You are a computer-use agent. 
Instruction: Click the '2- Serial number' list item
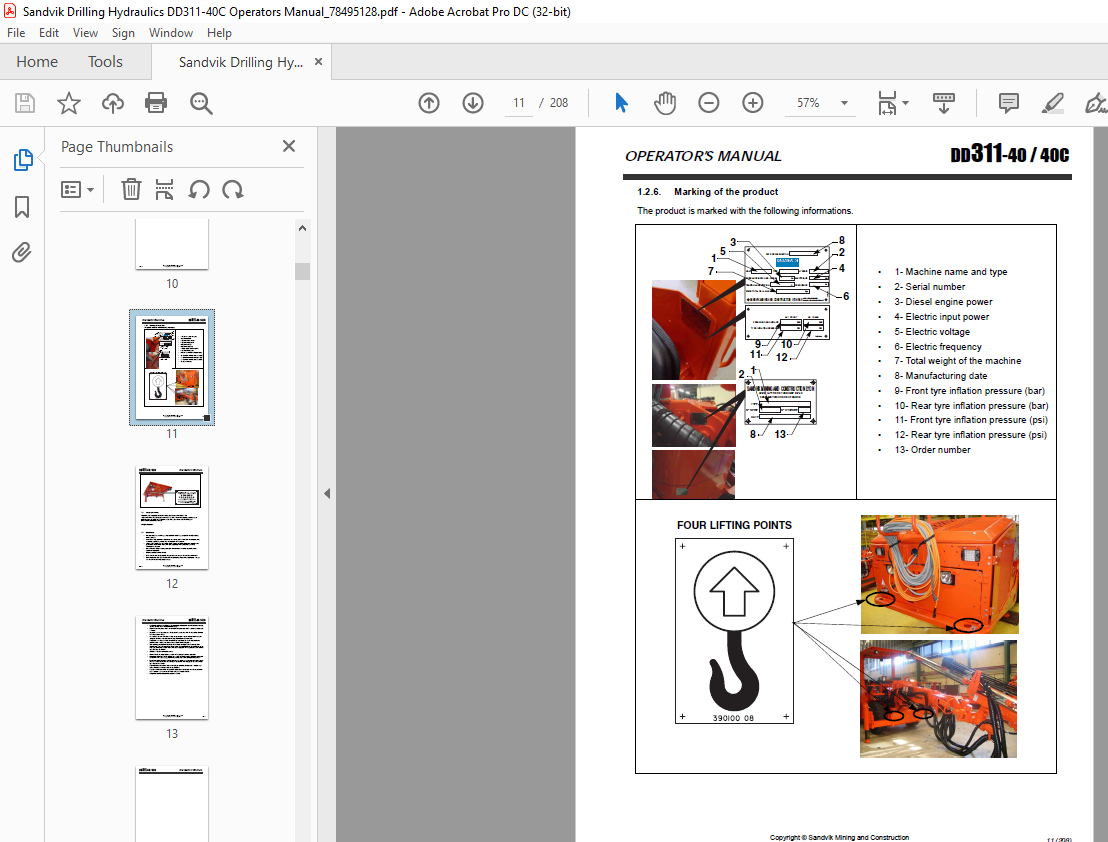point(929,287)
